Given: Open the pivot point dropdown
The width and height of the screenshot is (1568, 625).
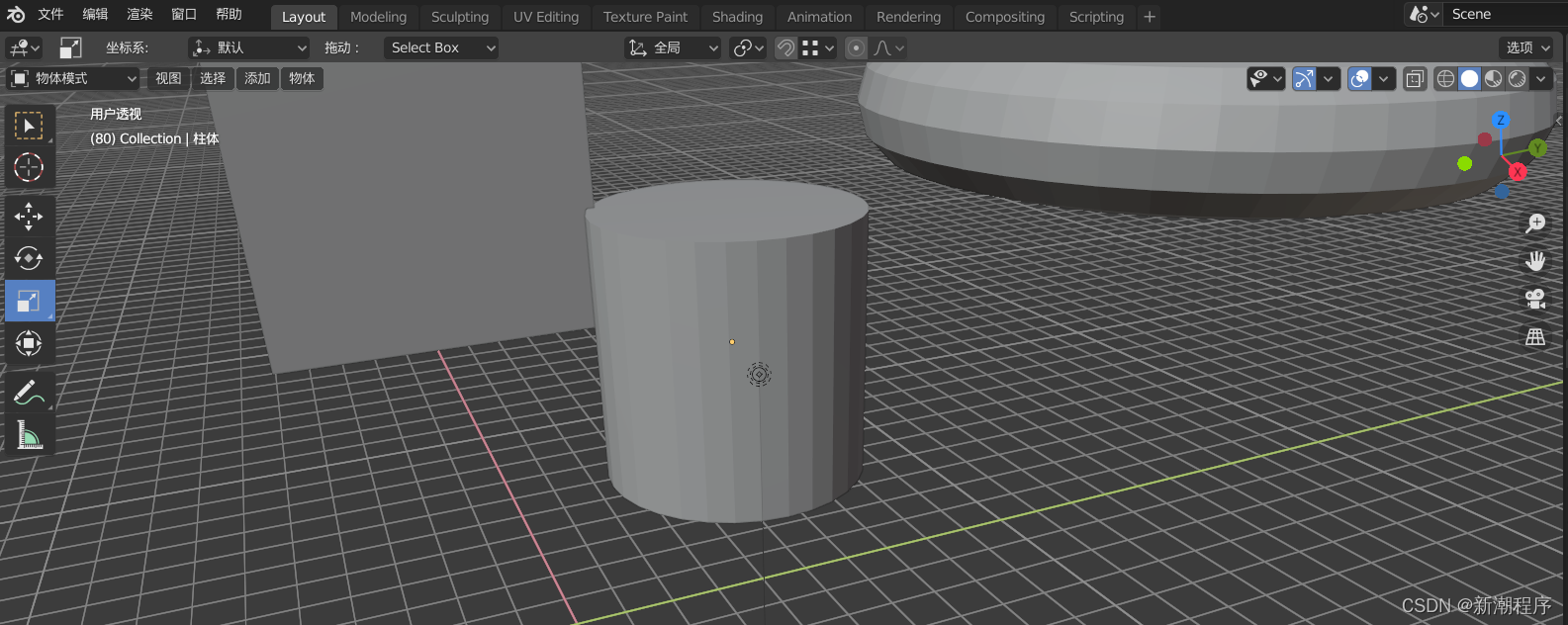Looking at the screenshot, I should click(748, 47).
